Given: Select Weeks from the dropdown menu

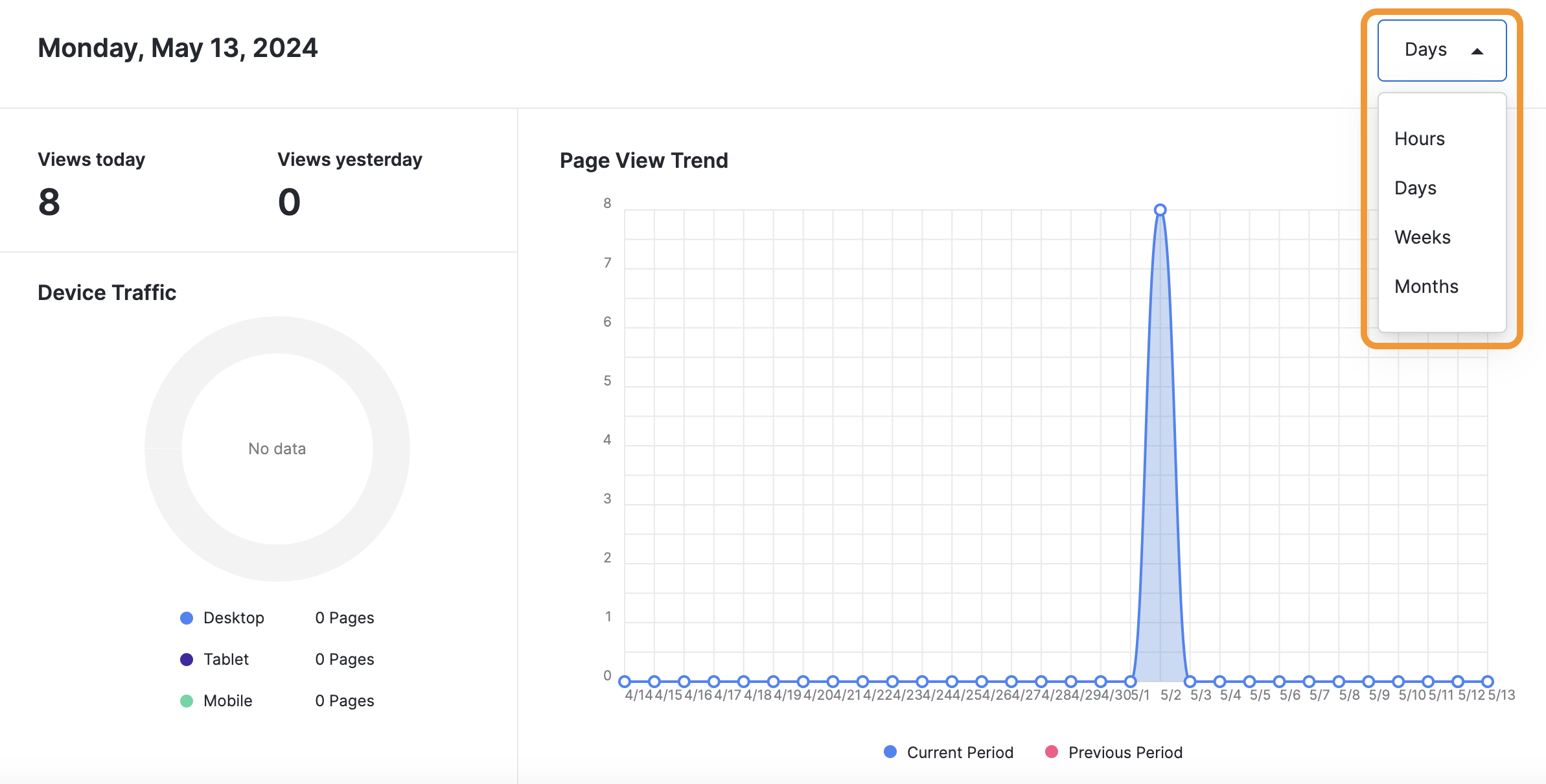Looking at the screenshot, I should pyautogui.click(x=1422, y=237).
